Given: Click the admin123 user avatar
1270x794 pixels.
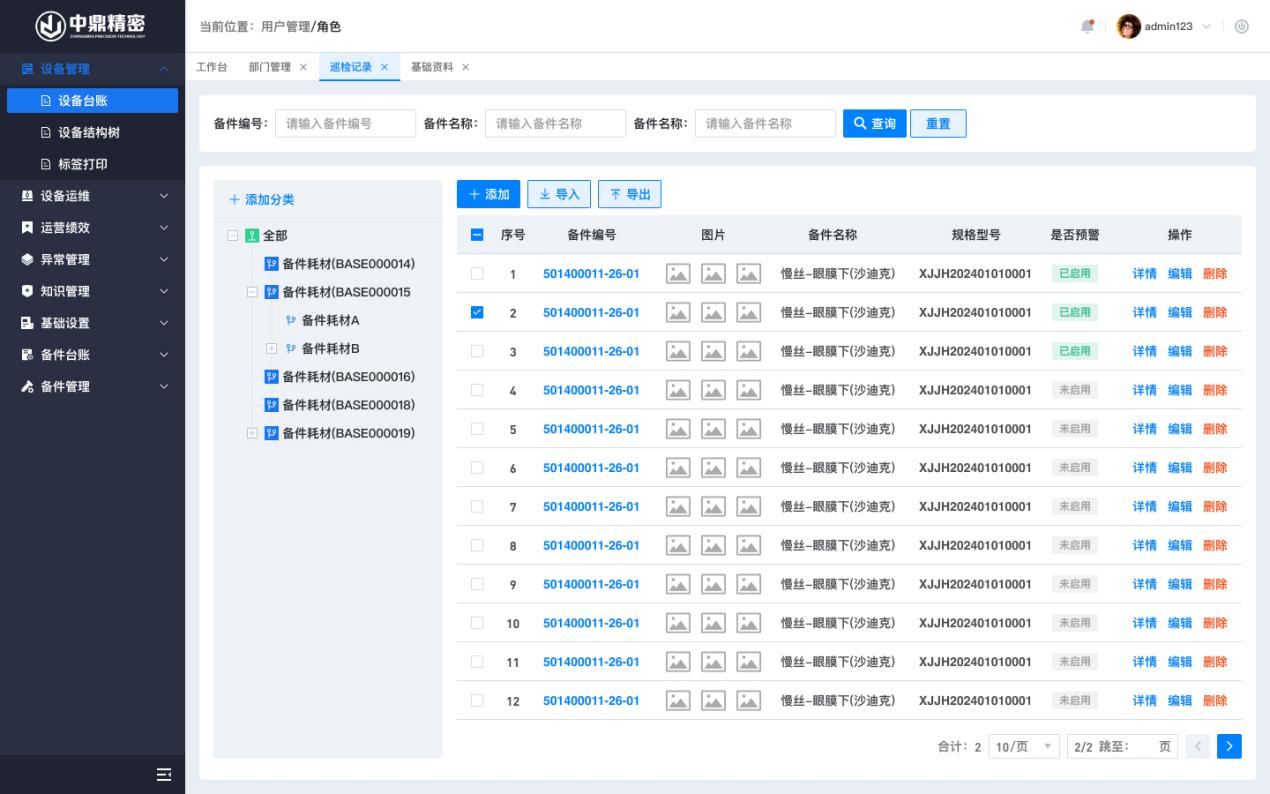Looking at the screenshot, I should pos(1129,26).
